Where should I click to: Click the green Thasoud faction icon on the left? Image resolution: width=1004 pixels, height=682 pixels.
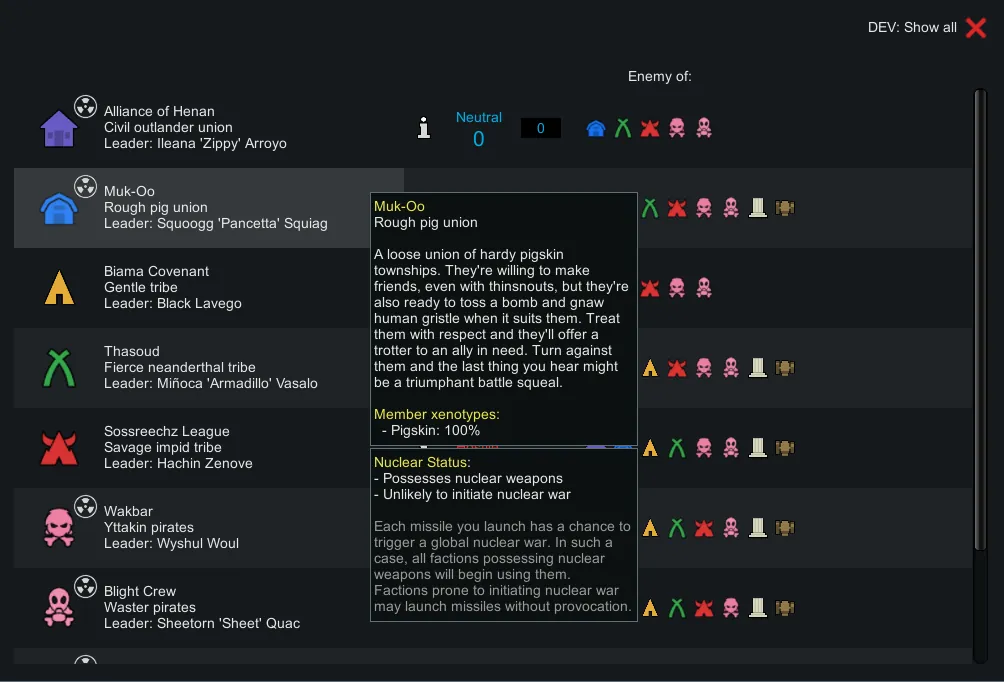click(59, 369)
